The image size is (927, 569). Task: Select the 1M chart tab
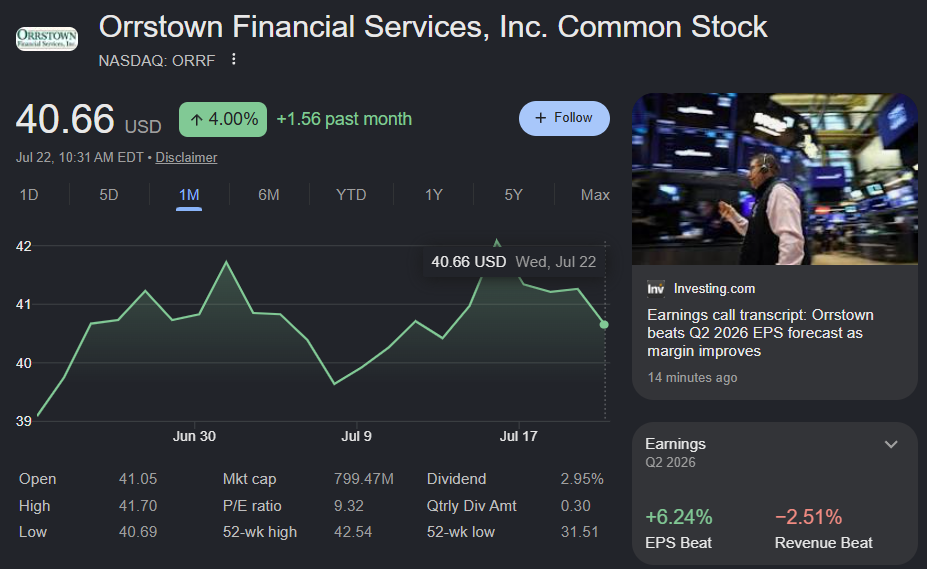[189, 195]
